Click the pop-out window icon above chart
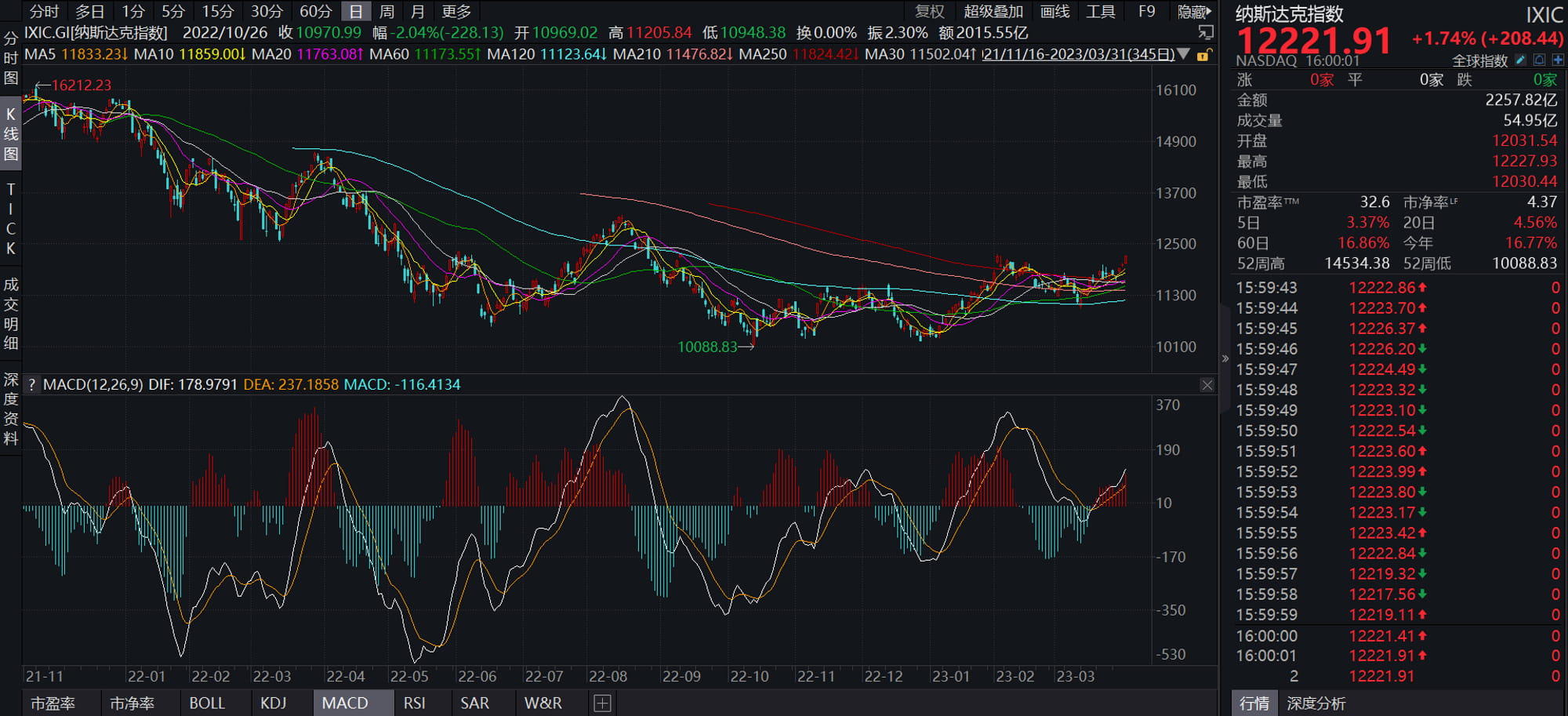 (x=1206, y=32)
